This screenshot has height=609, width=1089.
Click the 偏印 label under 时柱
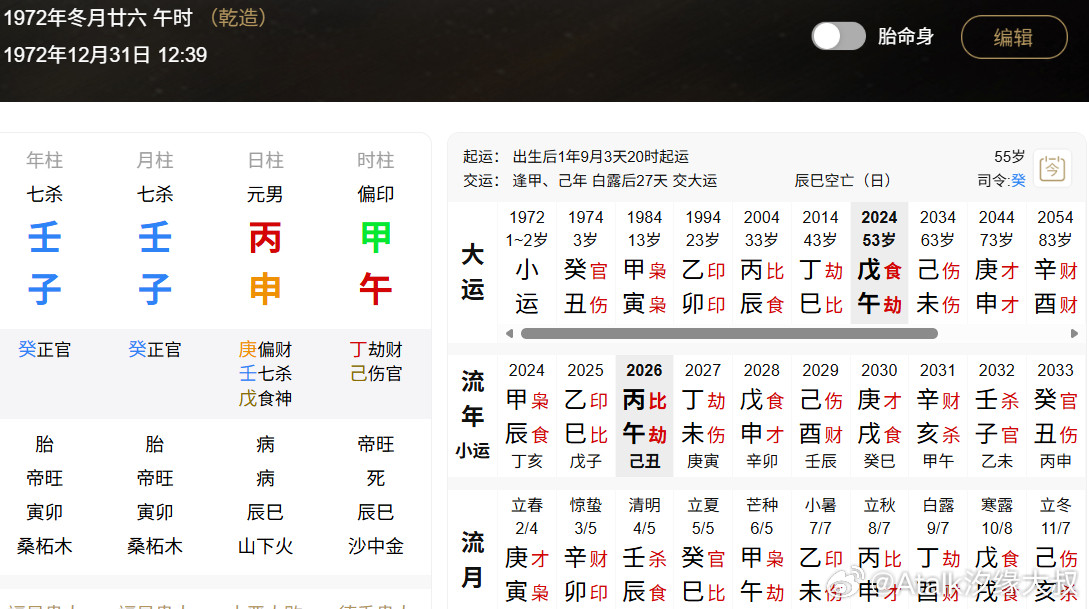[x=376, y=194]
